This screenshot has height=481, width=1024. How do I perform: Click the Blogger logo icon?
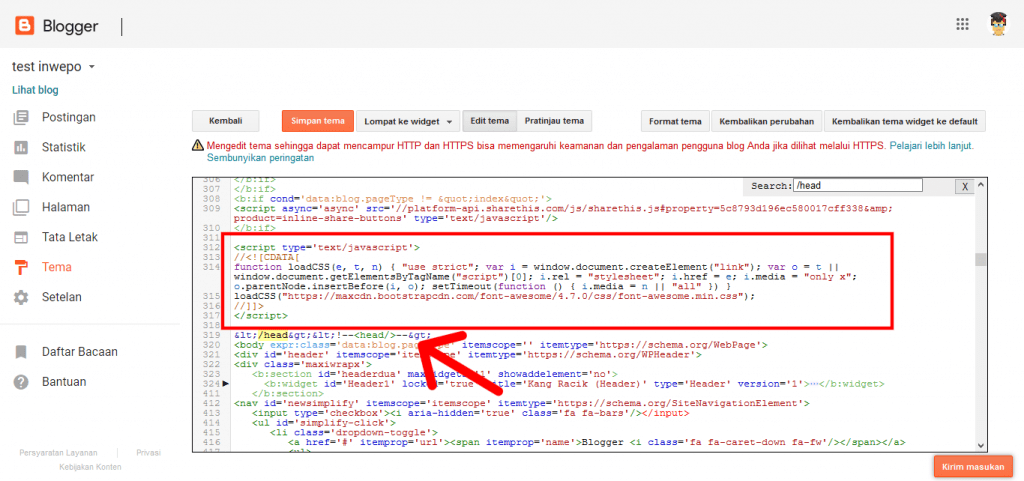tap(25, 26)
